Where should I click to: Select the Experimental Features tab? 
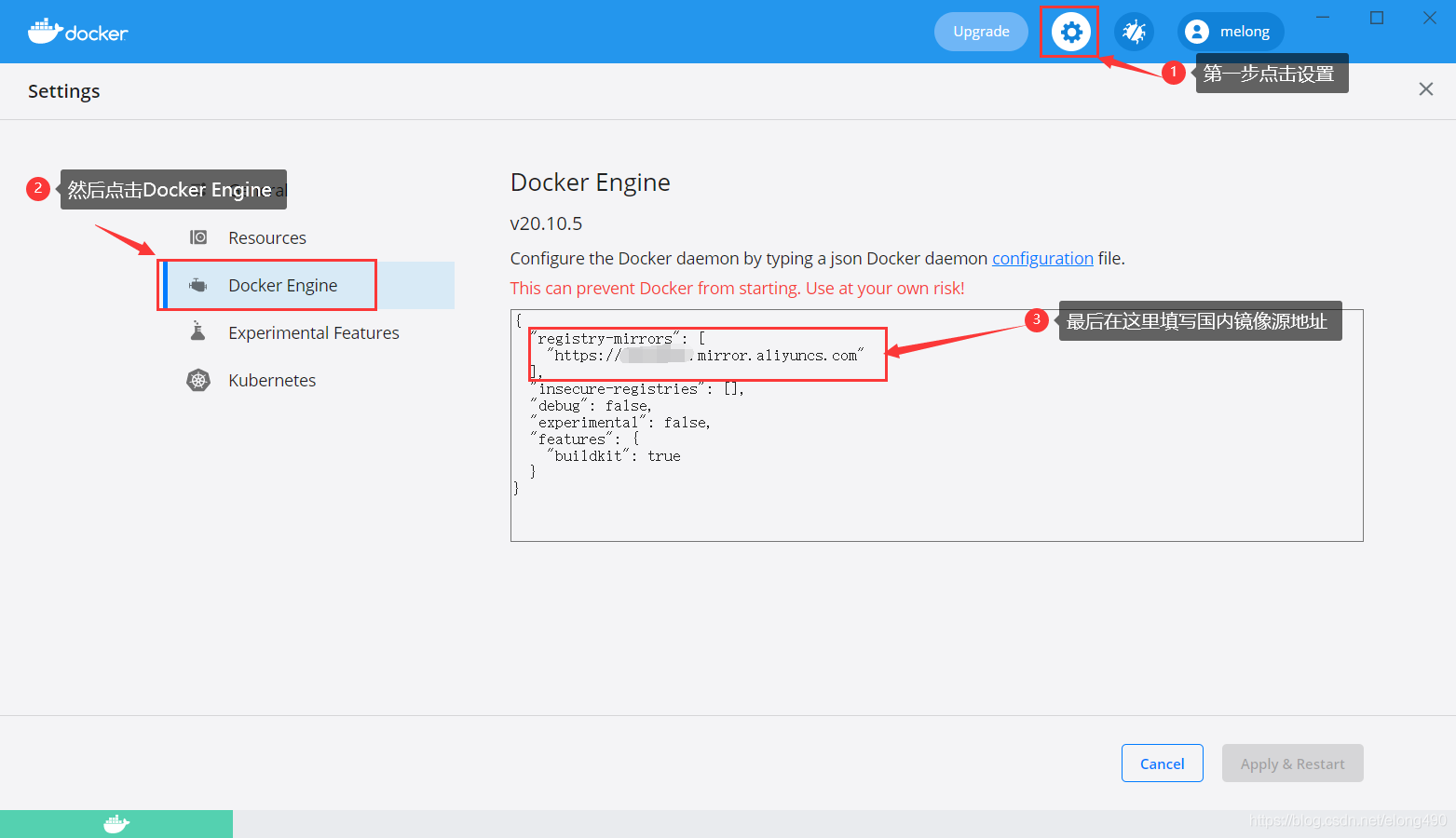click(x=307, y=332)
